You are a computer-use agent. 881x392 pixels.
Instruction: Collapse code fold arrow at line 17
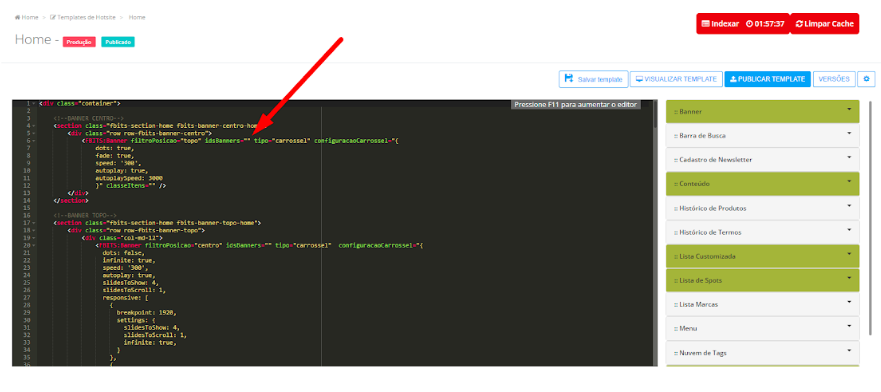(35, 223)
